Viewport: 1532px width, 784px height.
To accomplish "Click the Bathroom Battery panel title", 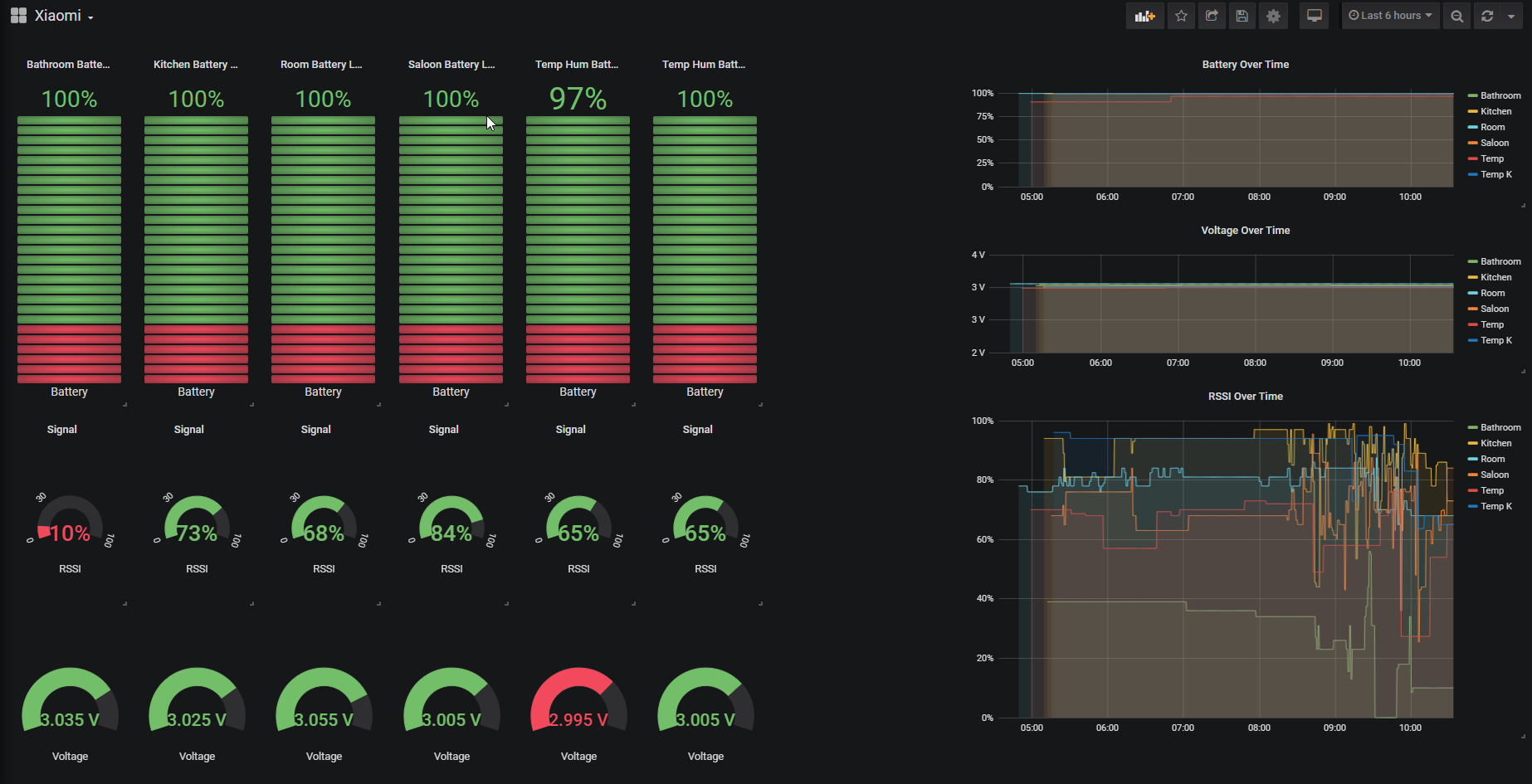I will pyautogui.click(x=68, y=64).
